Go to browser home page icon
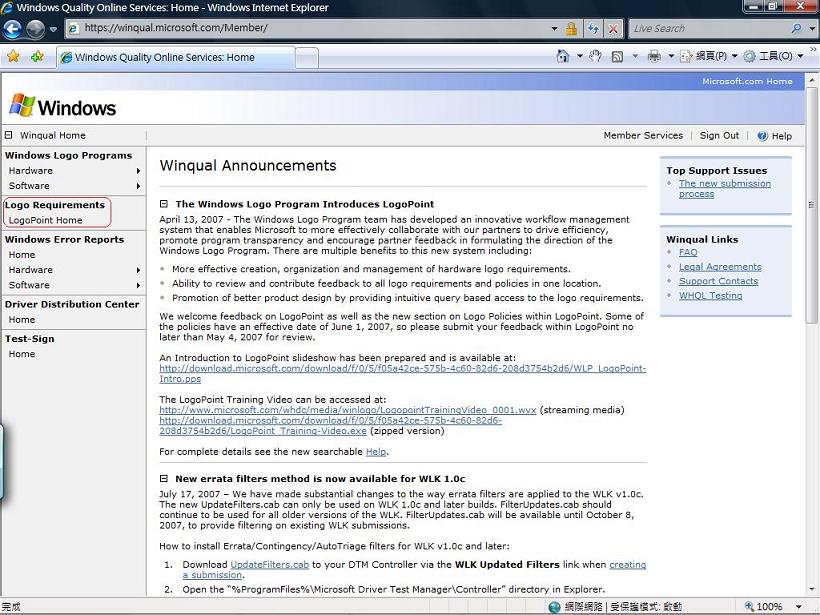Image resolution: width=820 pixels, height=615 pixels. (x=563, y=56)
